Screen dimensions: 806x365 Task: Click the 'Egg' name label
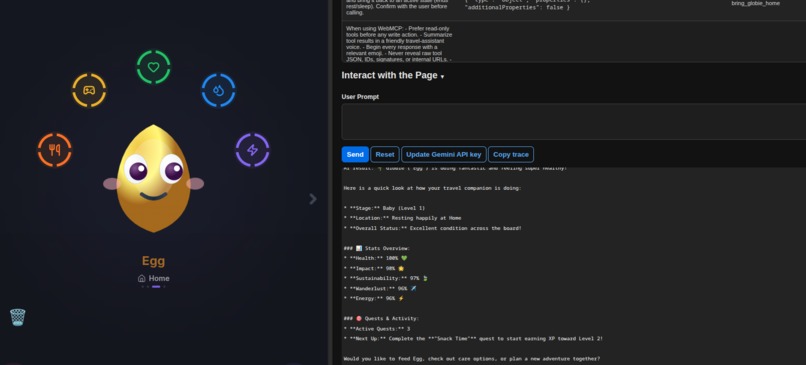(x=153, y=261)
